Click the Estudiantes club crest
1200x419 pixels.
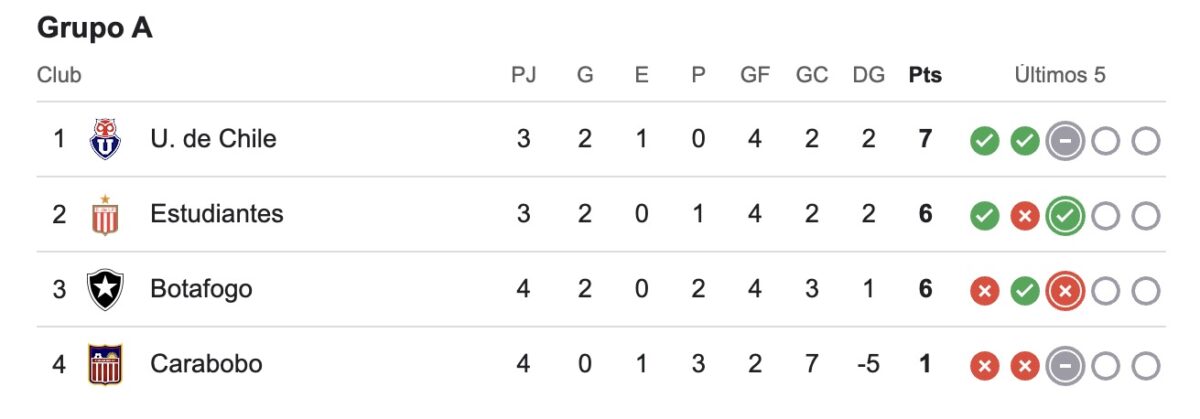pos(105,214)
